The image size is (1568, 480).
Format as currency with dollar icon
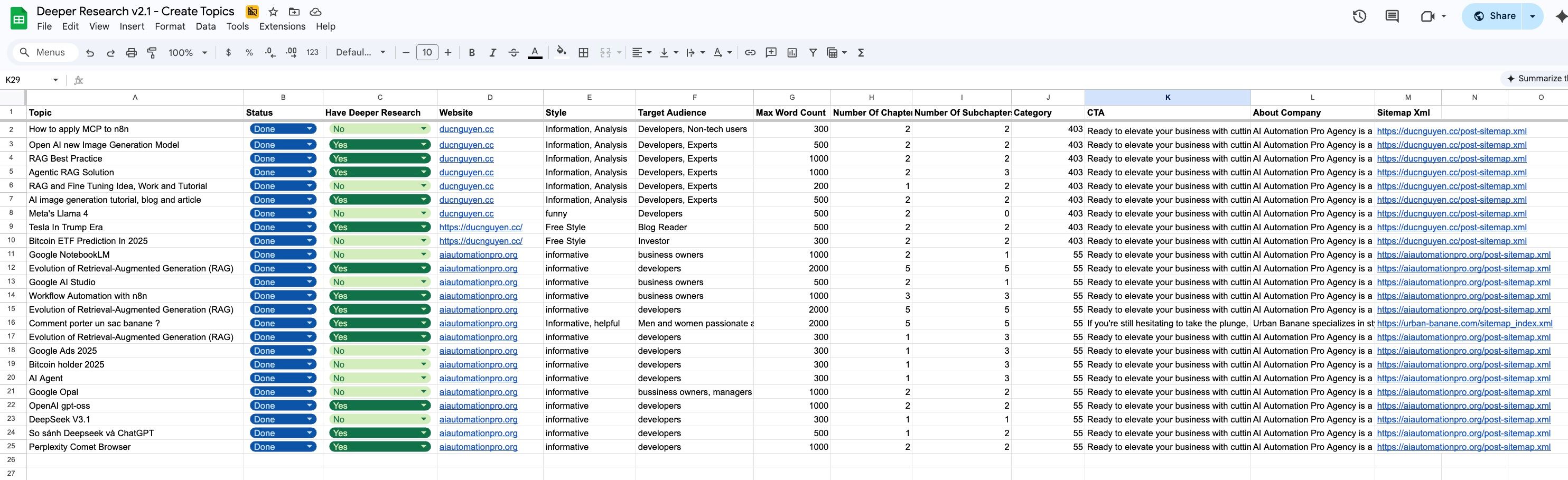pos(228,53)
